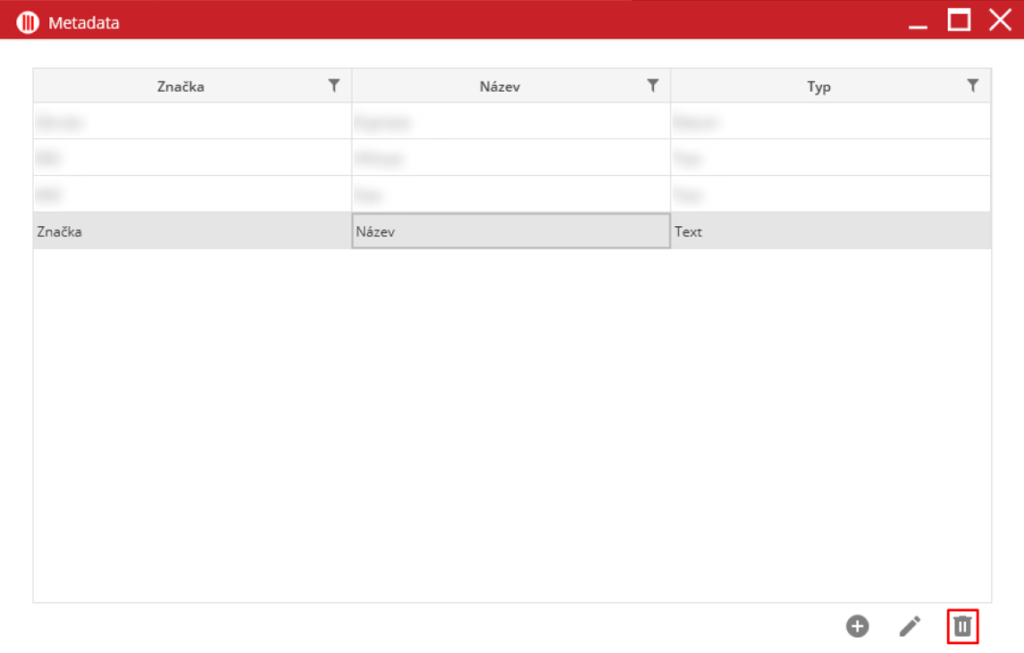Click the trash delete icon
Screen dimensions: 1024x653
tap(962, 626)
